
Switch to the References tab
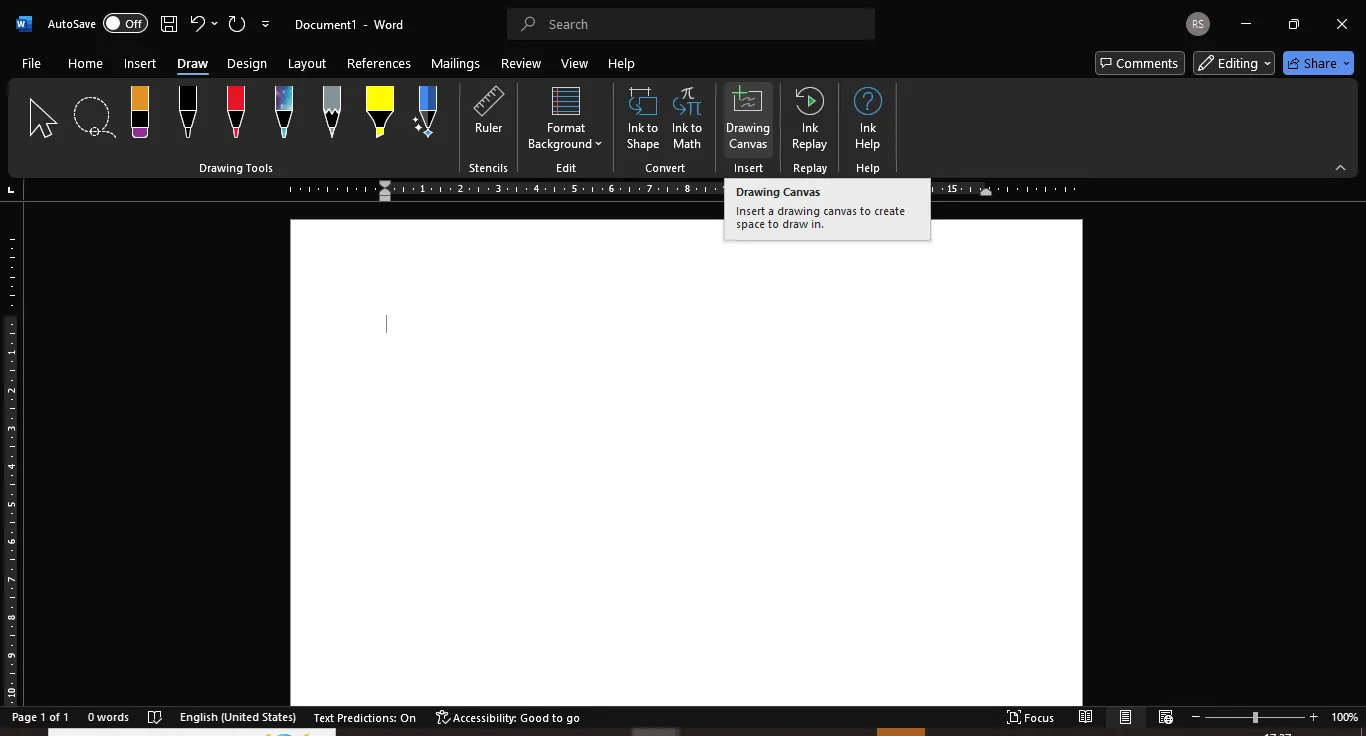click(378, 63)
